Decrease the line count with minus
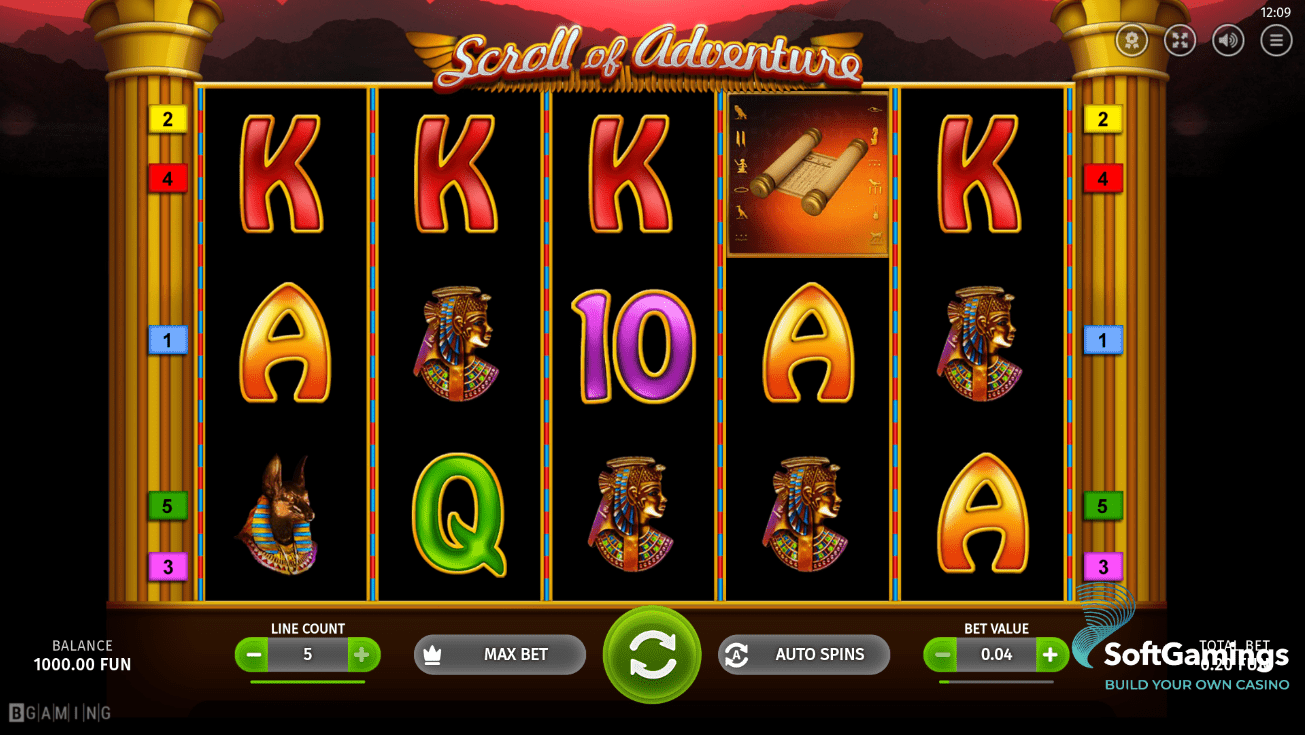This screenshot has height=735, width=1305. 253,655
